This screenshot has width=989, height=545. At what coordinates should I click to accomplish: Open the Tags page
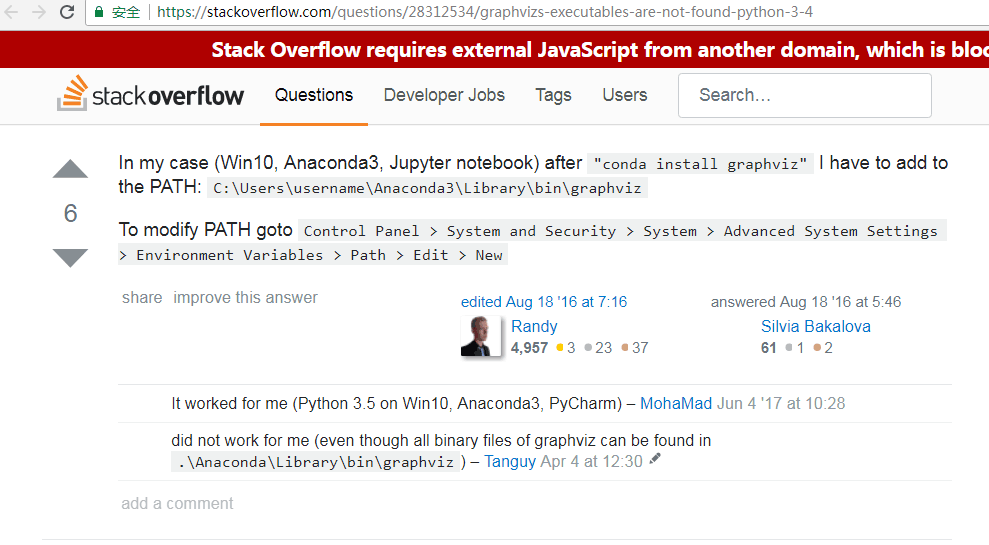553,95
